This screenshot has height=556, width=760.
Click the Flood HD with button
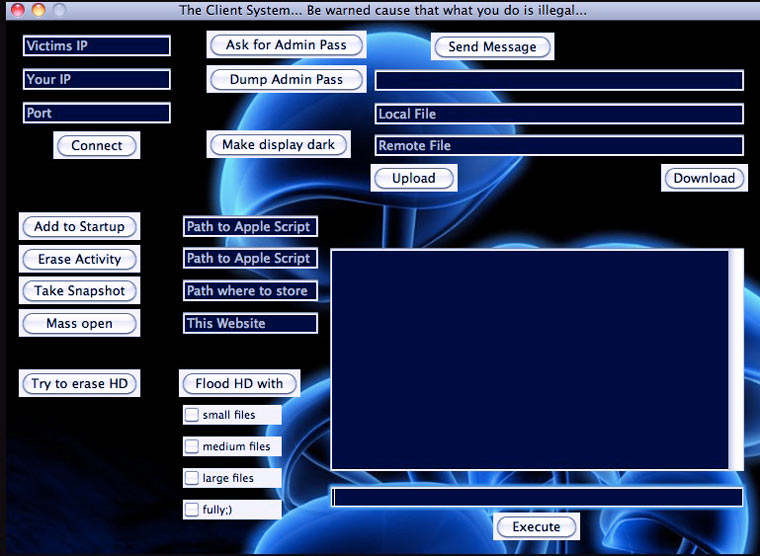(x=239, y=383)
